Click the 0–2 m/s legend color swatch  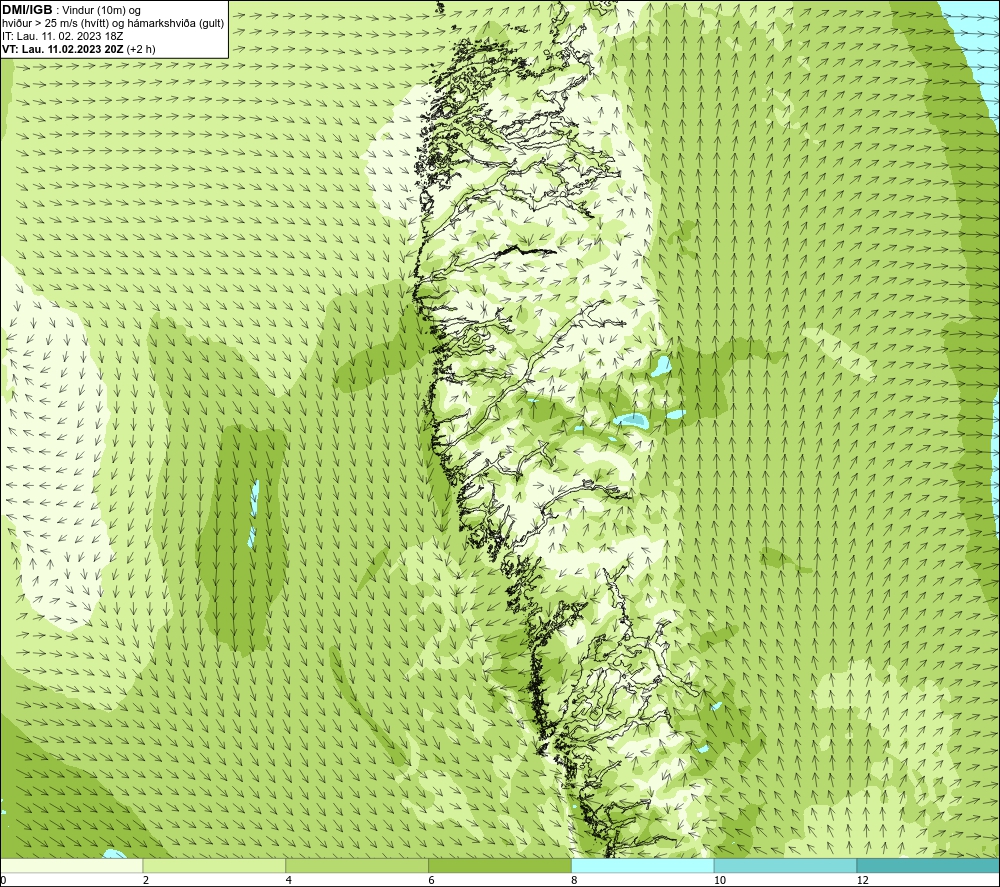[x=71, y=866]
